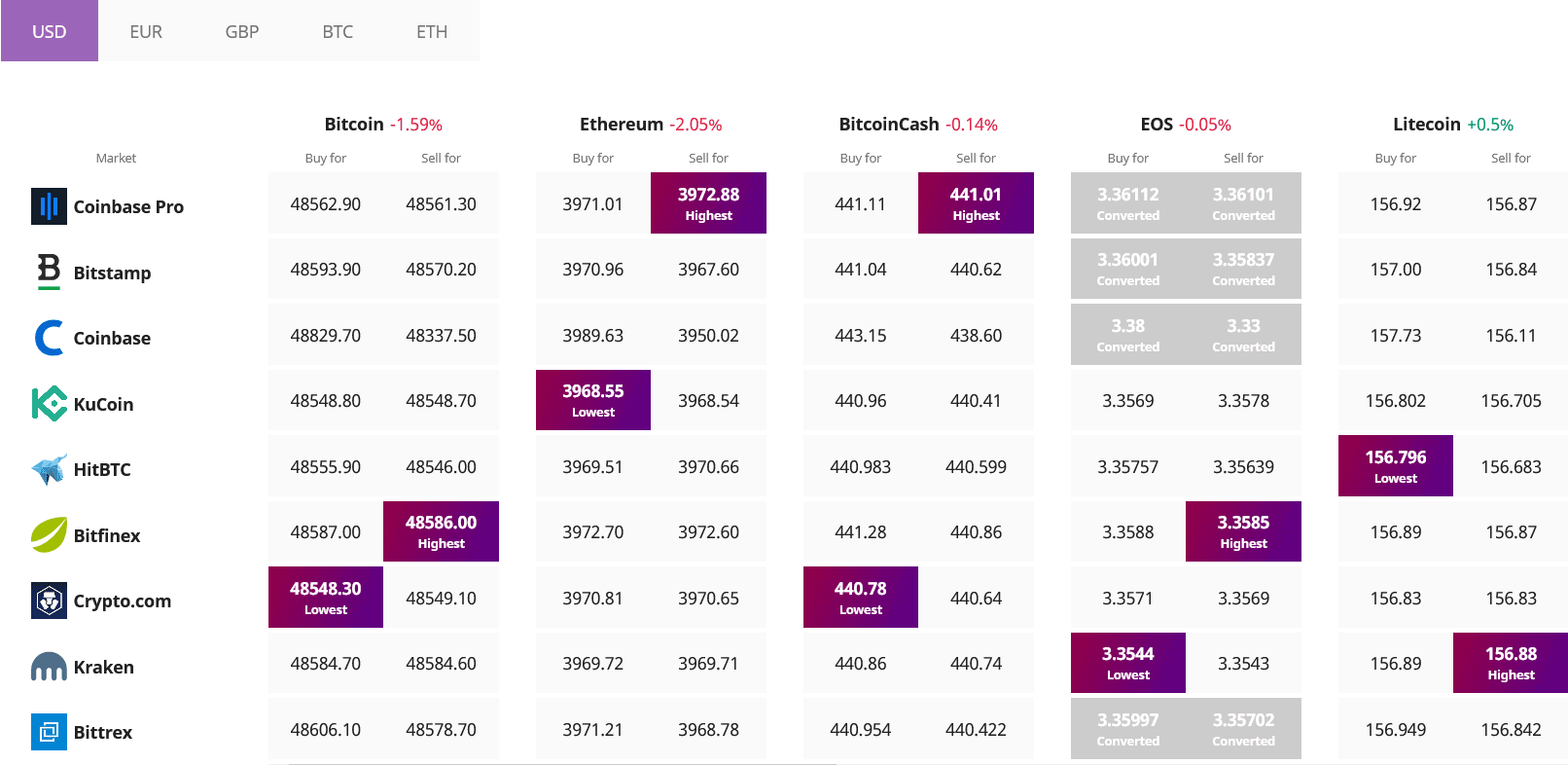Click highlighted Ethereum sell price 3972.88 Highest

click(708, 203)
